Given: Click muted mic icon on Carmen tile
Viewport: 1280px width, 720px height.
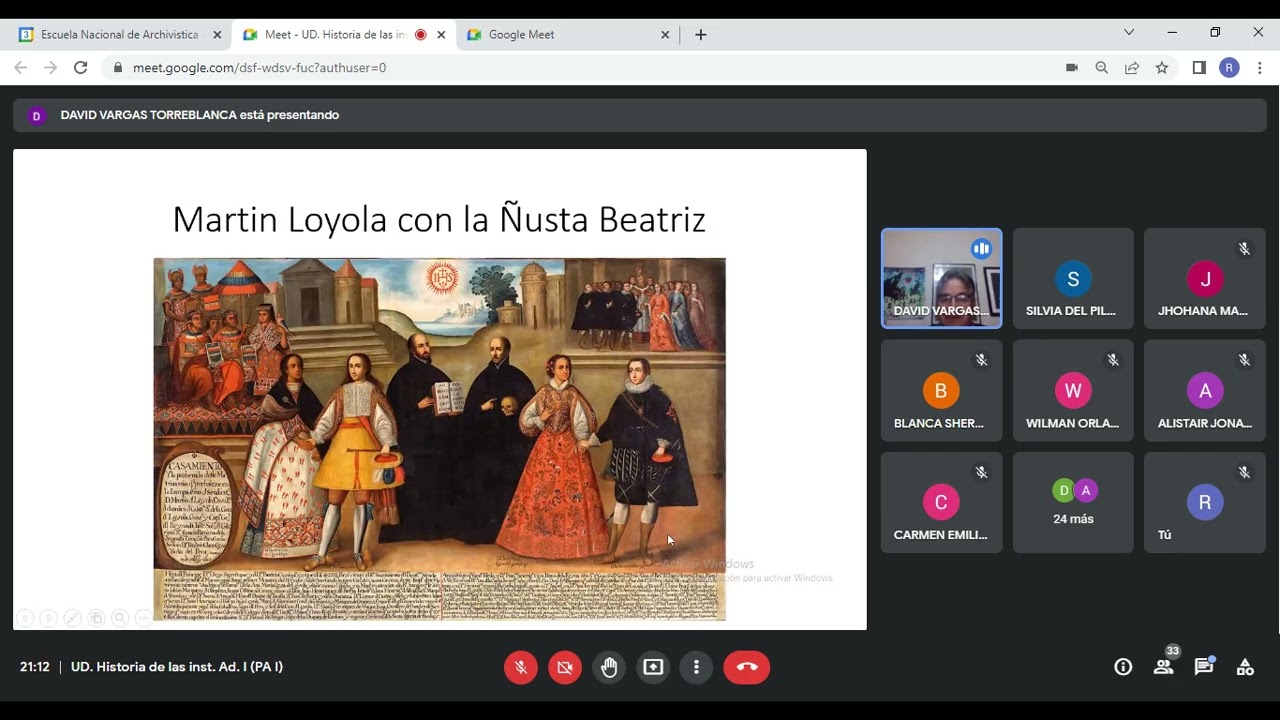Looking at the screenshot, I should point(981,472).
